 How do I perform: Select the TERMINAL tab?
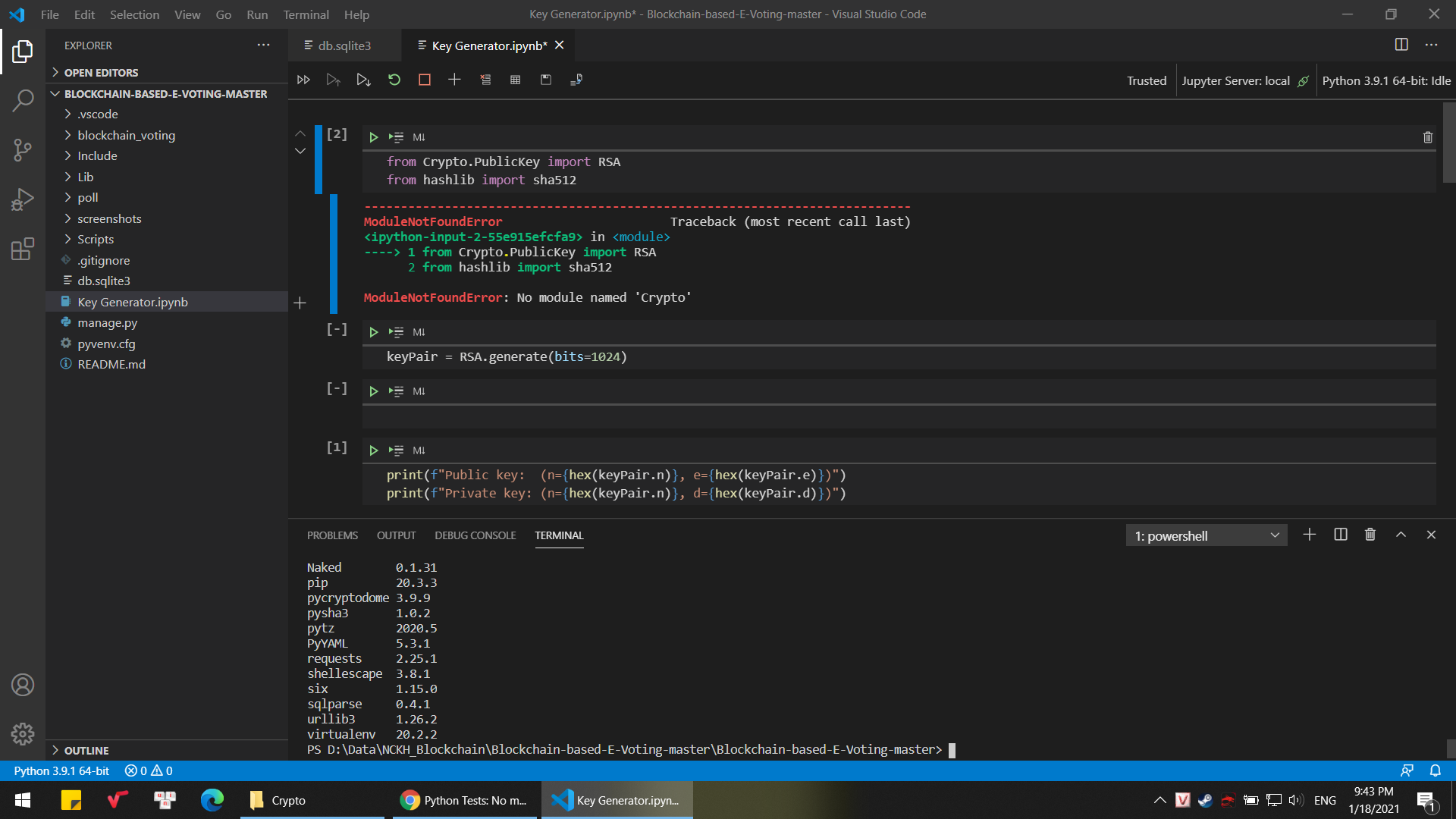(x=558, y=535)
